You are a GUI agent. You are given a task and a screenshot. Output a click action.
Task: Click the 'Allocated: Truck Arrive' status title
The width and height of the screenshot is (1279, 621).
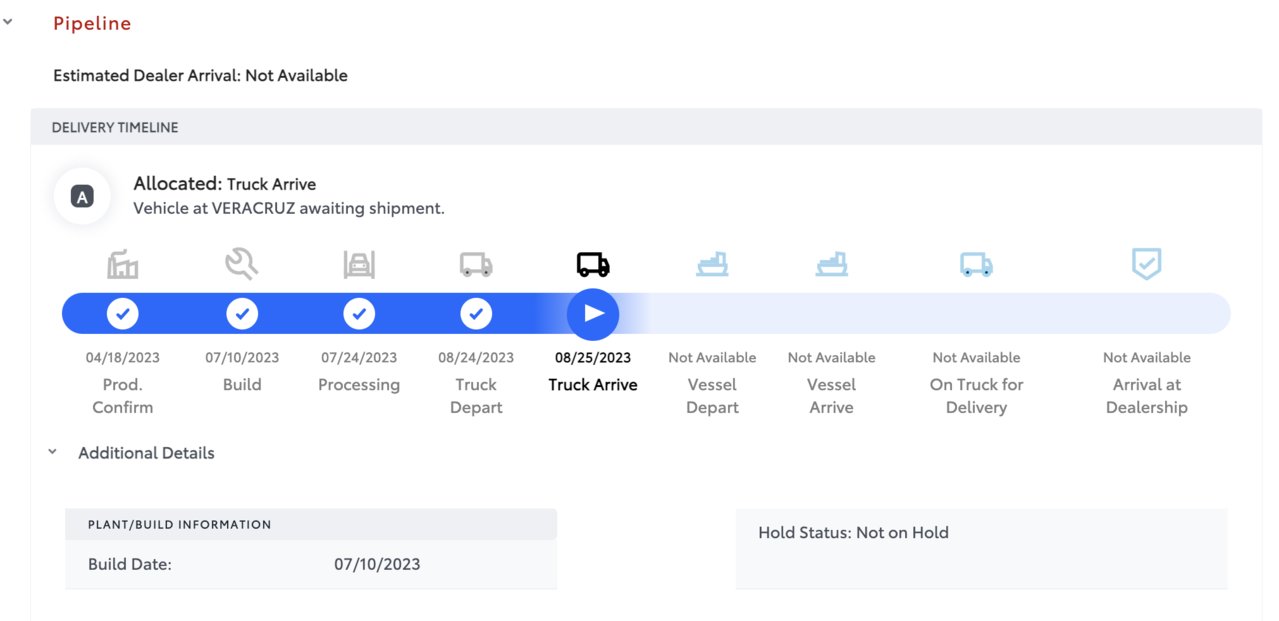tap(225, 184)
